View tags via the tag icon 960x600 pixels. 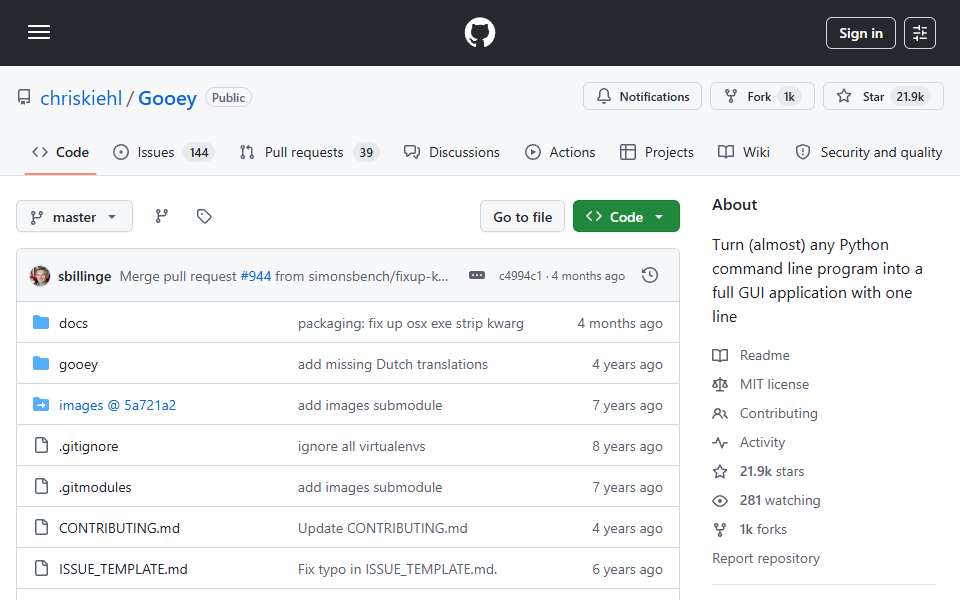click(x=204, y=216)
